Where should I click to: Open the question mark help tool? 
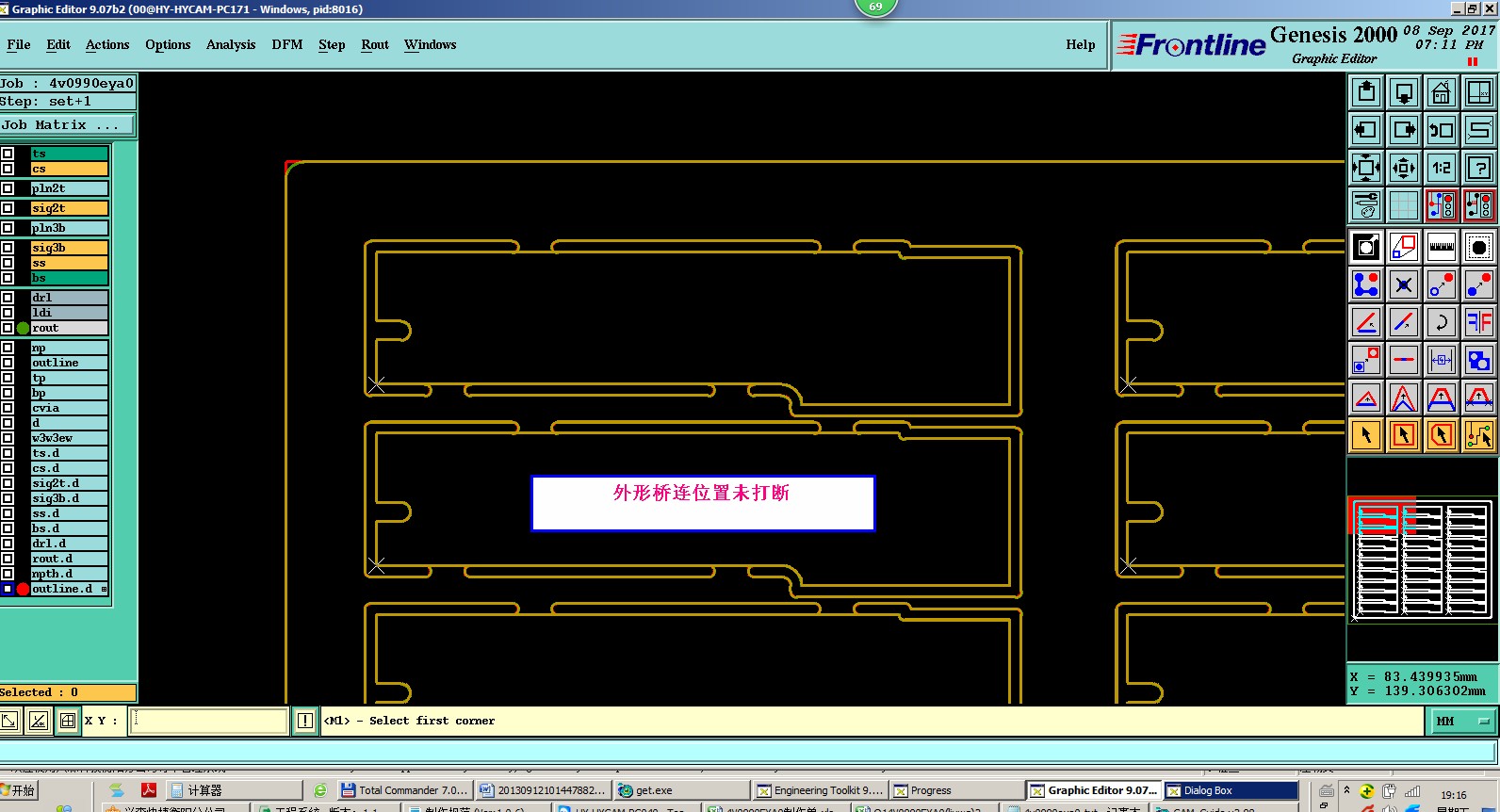tap(1479, 169)
